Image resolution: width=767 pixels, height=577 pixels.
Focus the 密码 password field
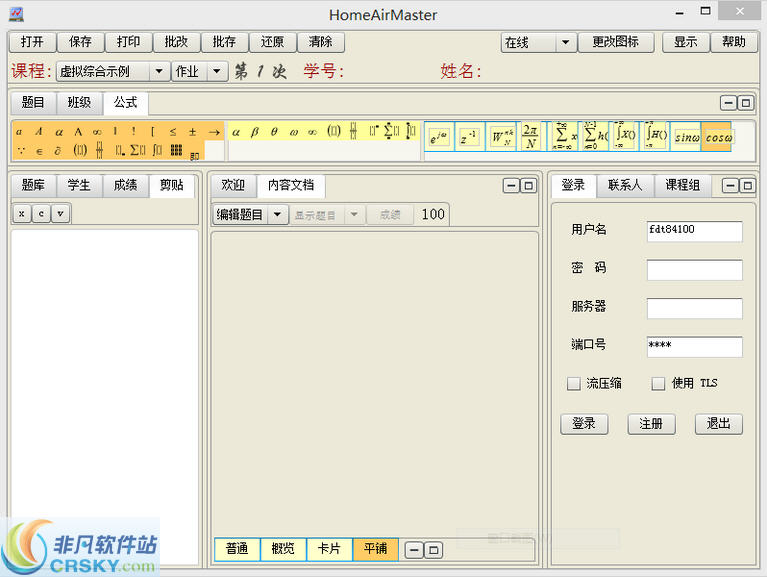pos(695,270)
